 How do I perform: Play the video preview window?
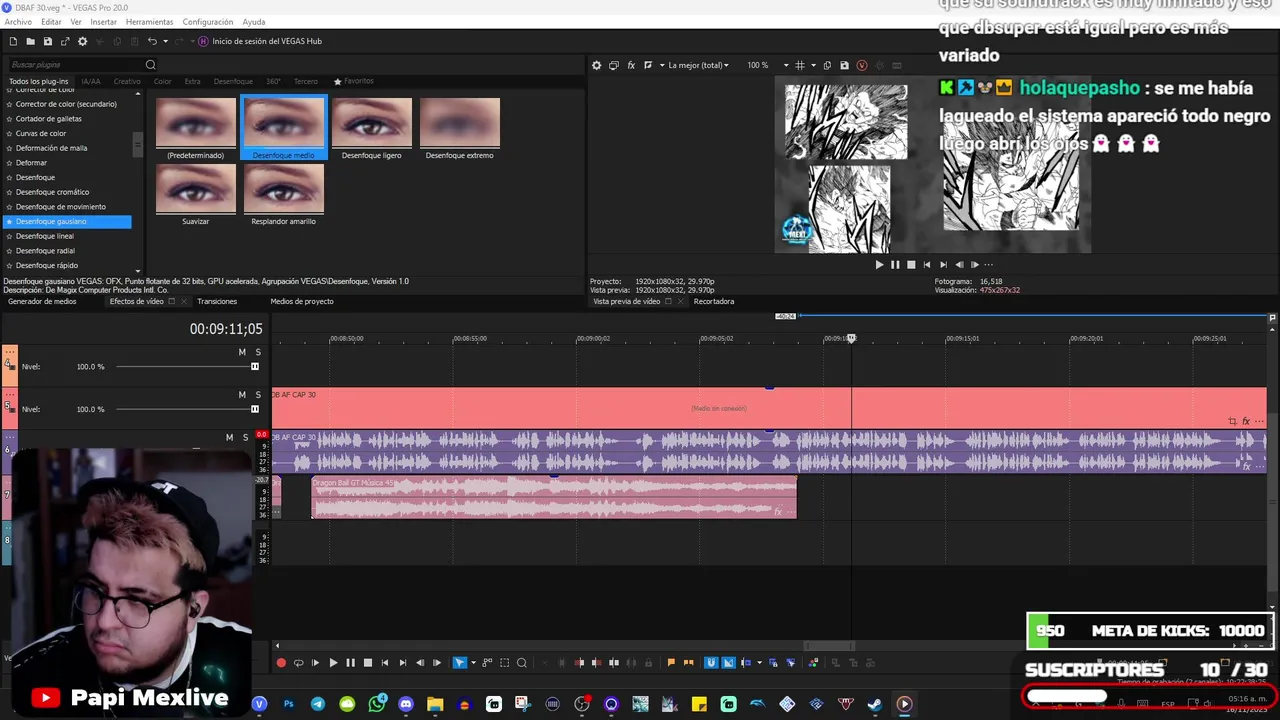click(879, 265)
